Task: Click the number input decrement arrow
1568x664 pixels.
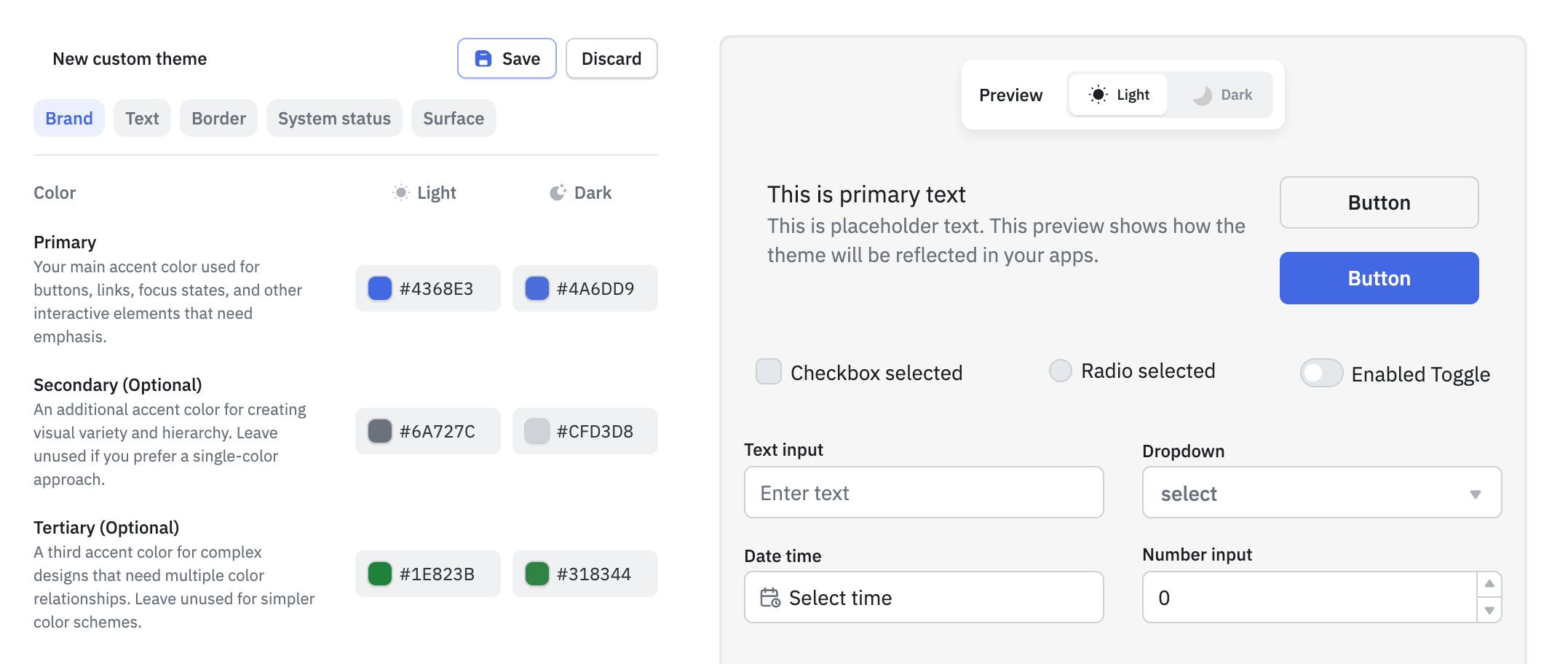Action: (x=1490, y=611)
